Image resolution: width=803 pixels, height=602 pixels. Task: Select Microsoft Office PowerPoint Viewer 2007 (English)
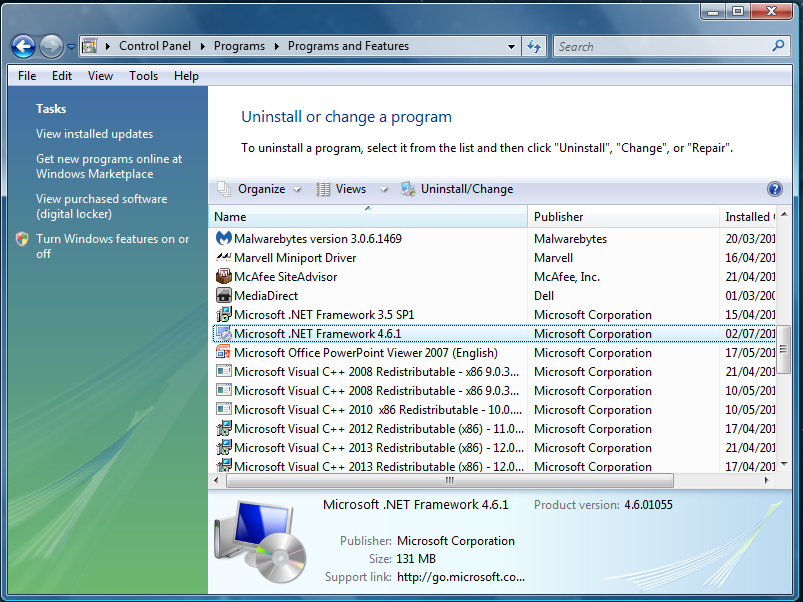tap(494, 352)
